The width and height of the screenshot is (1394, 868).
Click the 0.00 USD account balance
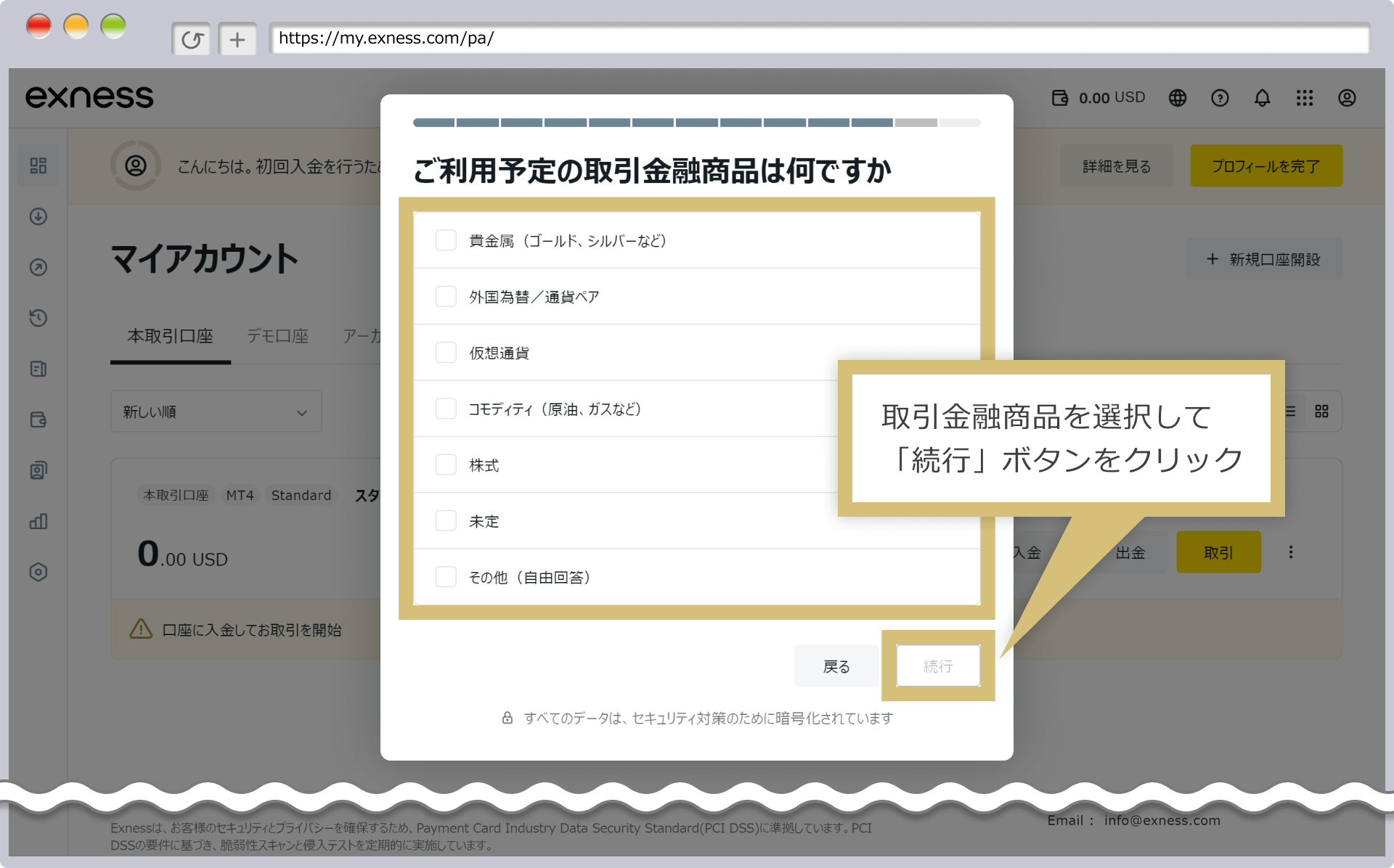(x=182, y=554)
